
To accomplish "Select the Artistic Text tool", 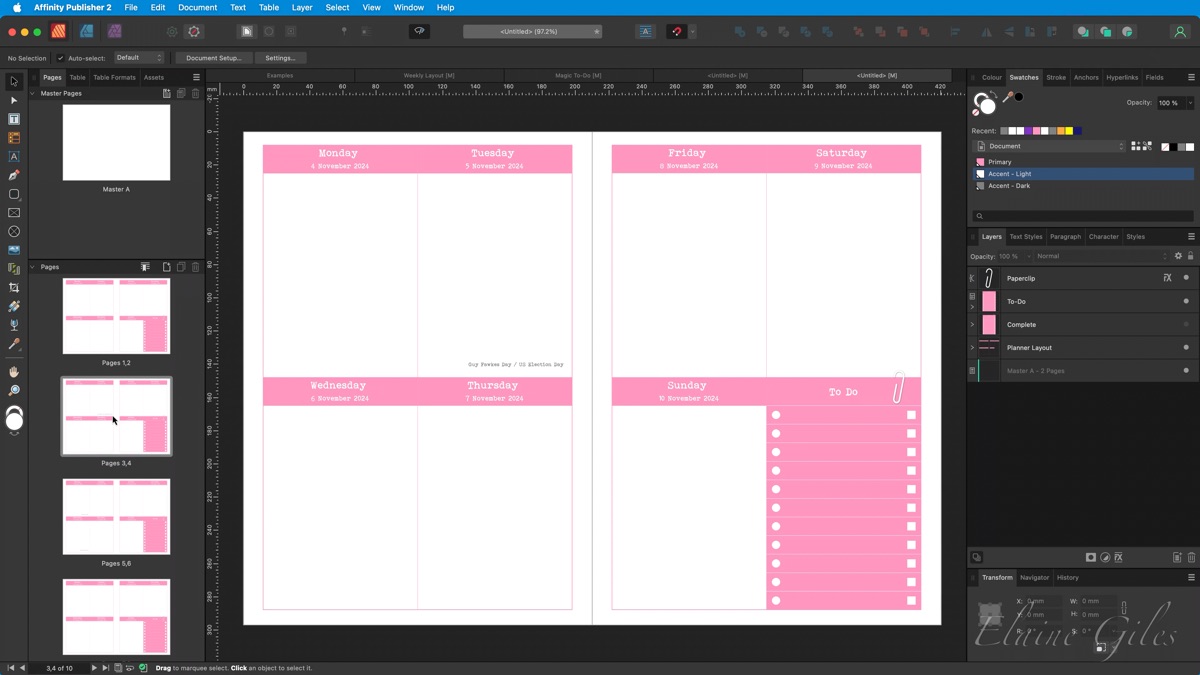I will tap(14, 157).
